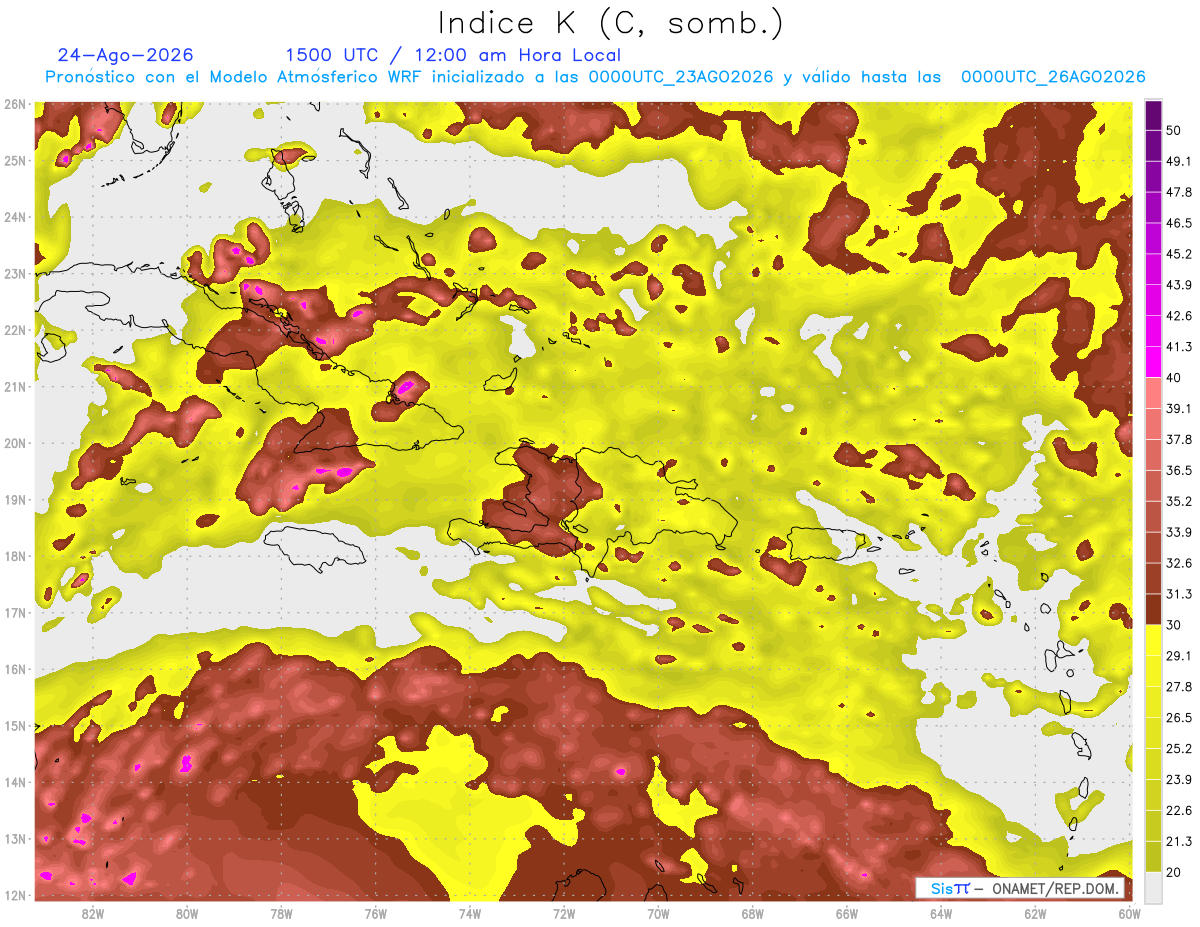Click the longitude axis label '64W'
1200x927 pixels.
tap(941, 913)
